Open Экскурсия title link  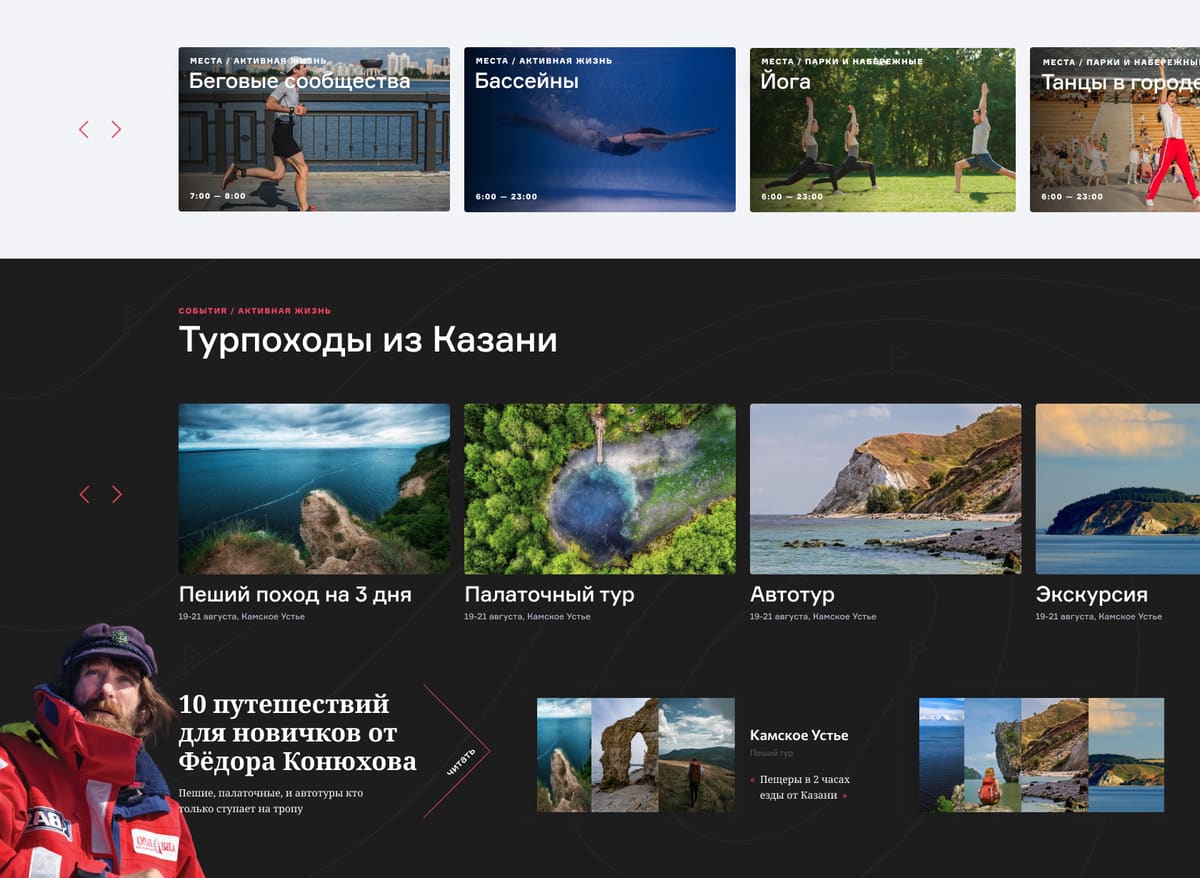point(1092,594)
